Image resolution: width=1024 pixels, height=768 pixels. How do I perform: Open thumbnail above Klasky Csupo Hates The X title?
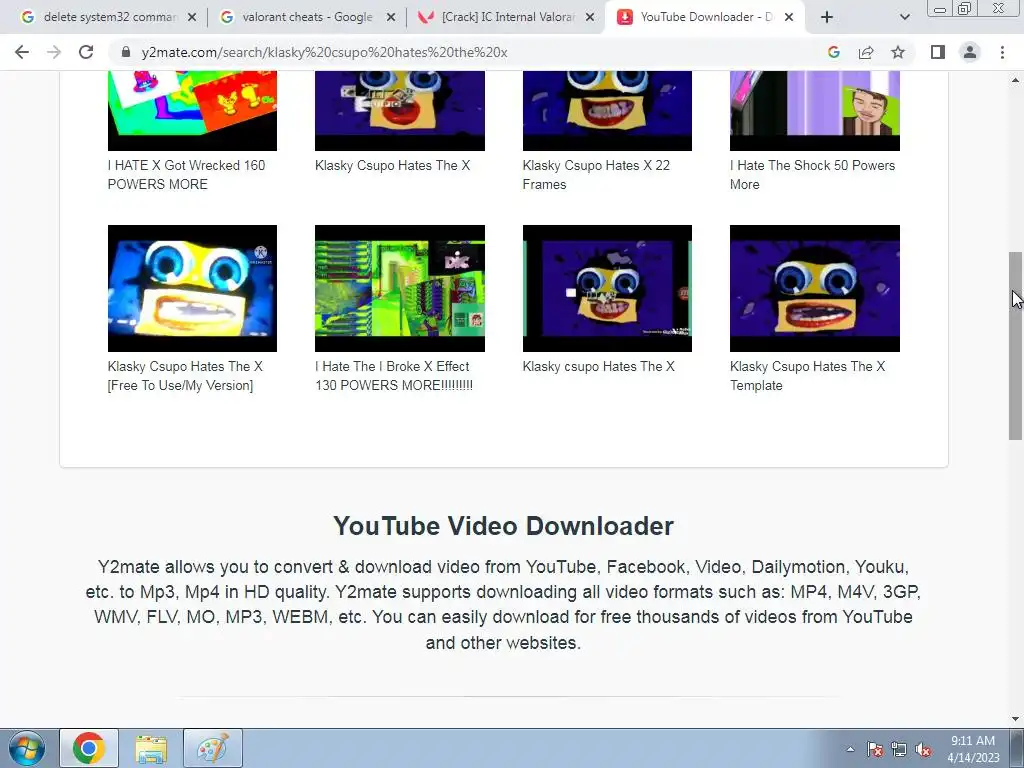point(400,111)
